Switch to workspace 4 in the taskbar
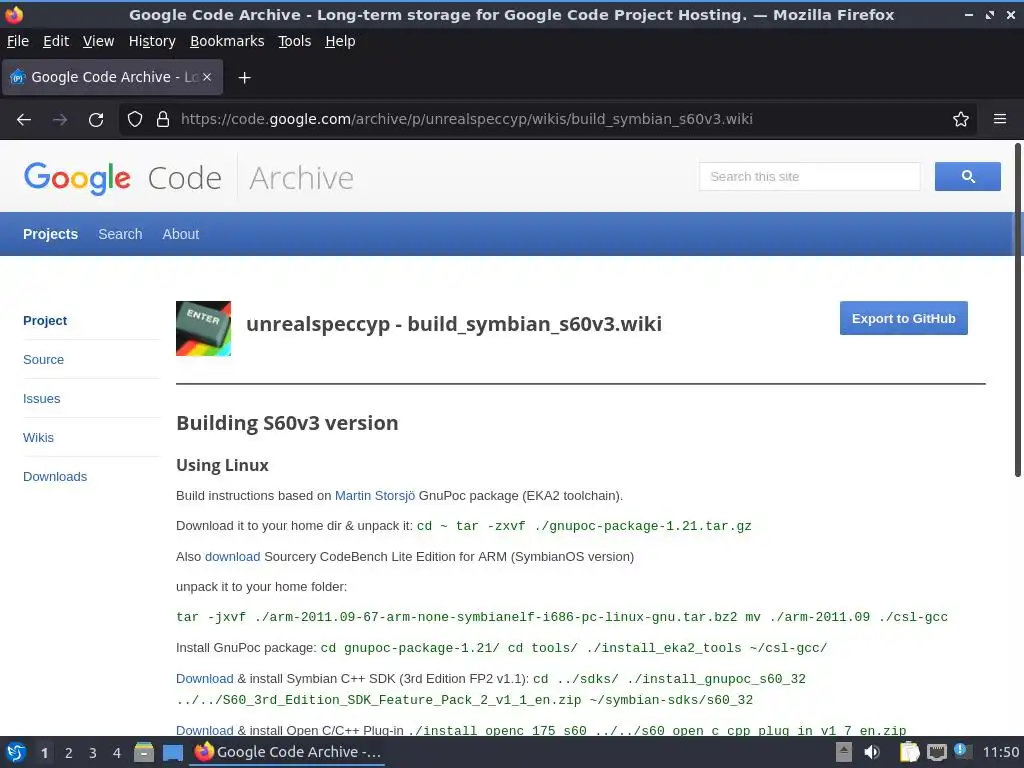 [x=117, y=753]
